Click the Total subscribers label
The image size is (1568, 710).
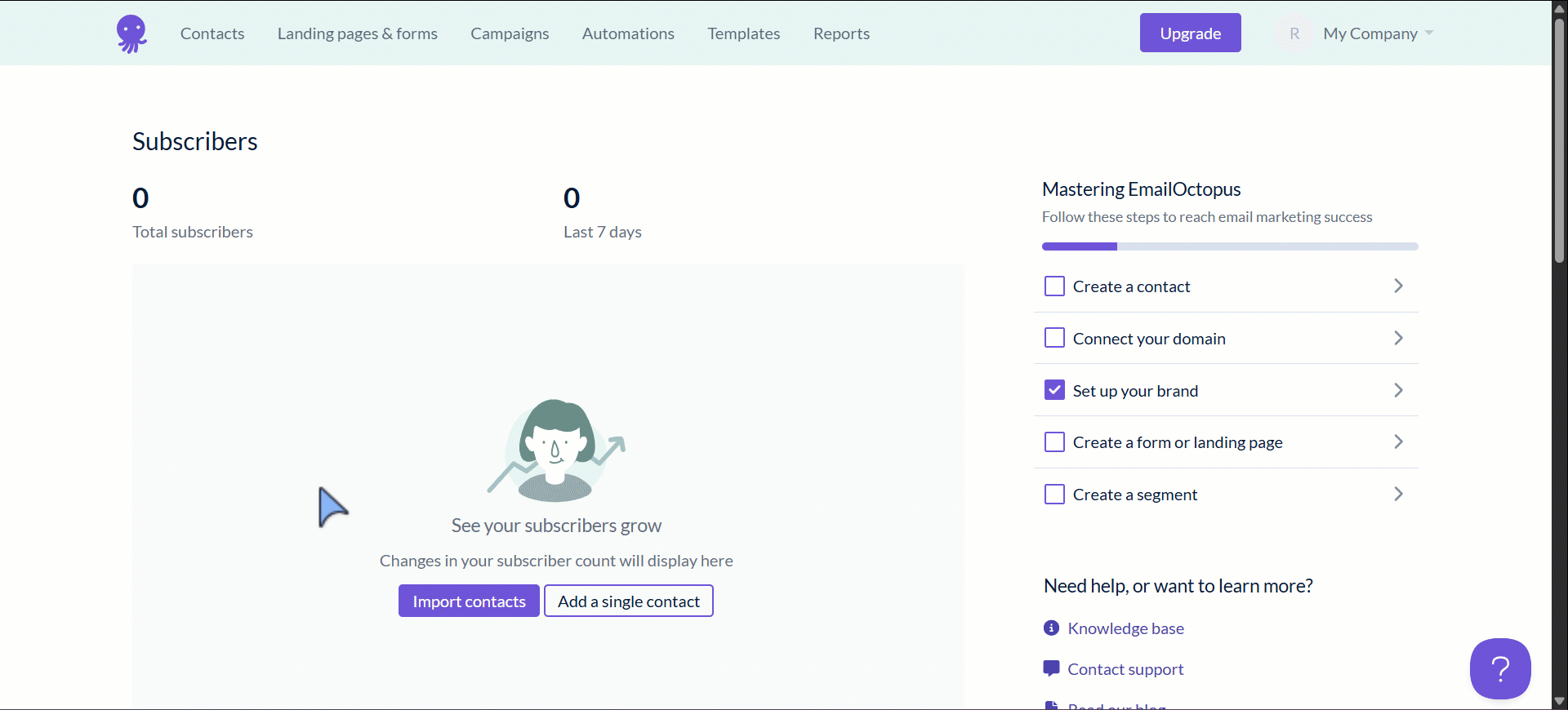tap(193, 232)
